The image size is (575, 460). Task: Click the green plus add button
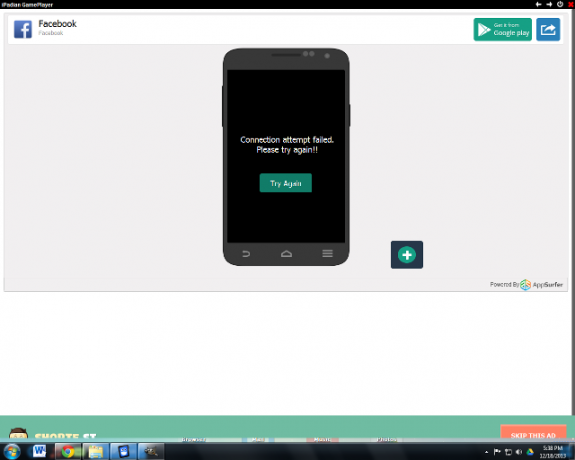point(407,255)
